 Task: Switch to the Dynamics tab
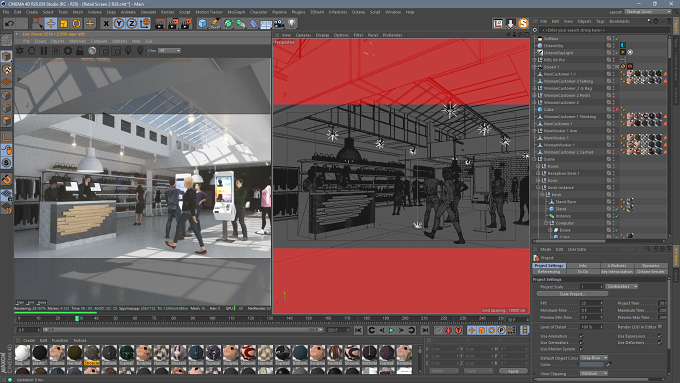point(651,265)
